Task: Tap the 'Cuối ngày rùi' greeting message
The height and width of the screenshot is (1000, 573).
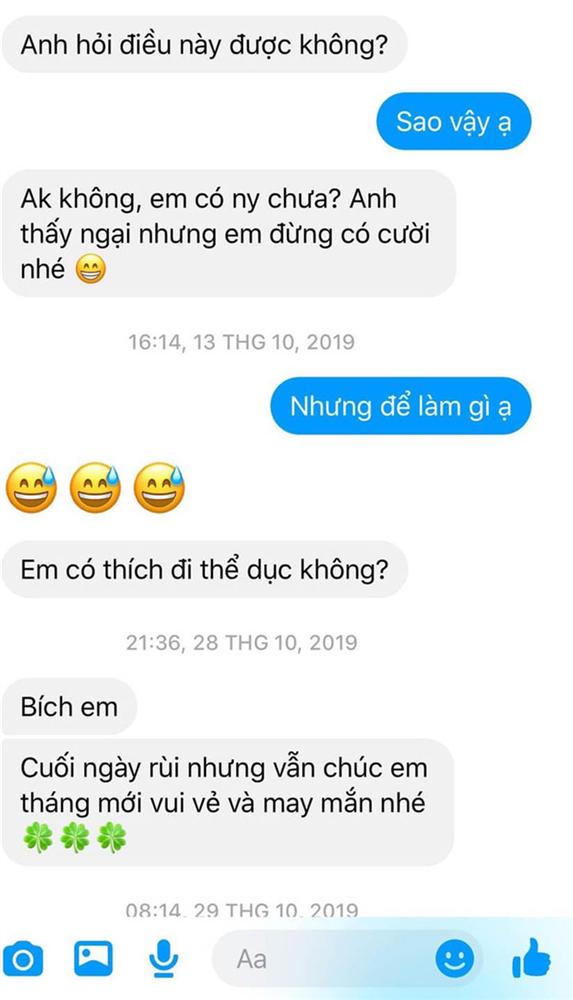Action: click(x=227, y=802)
